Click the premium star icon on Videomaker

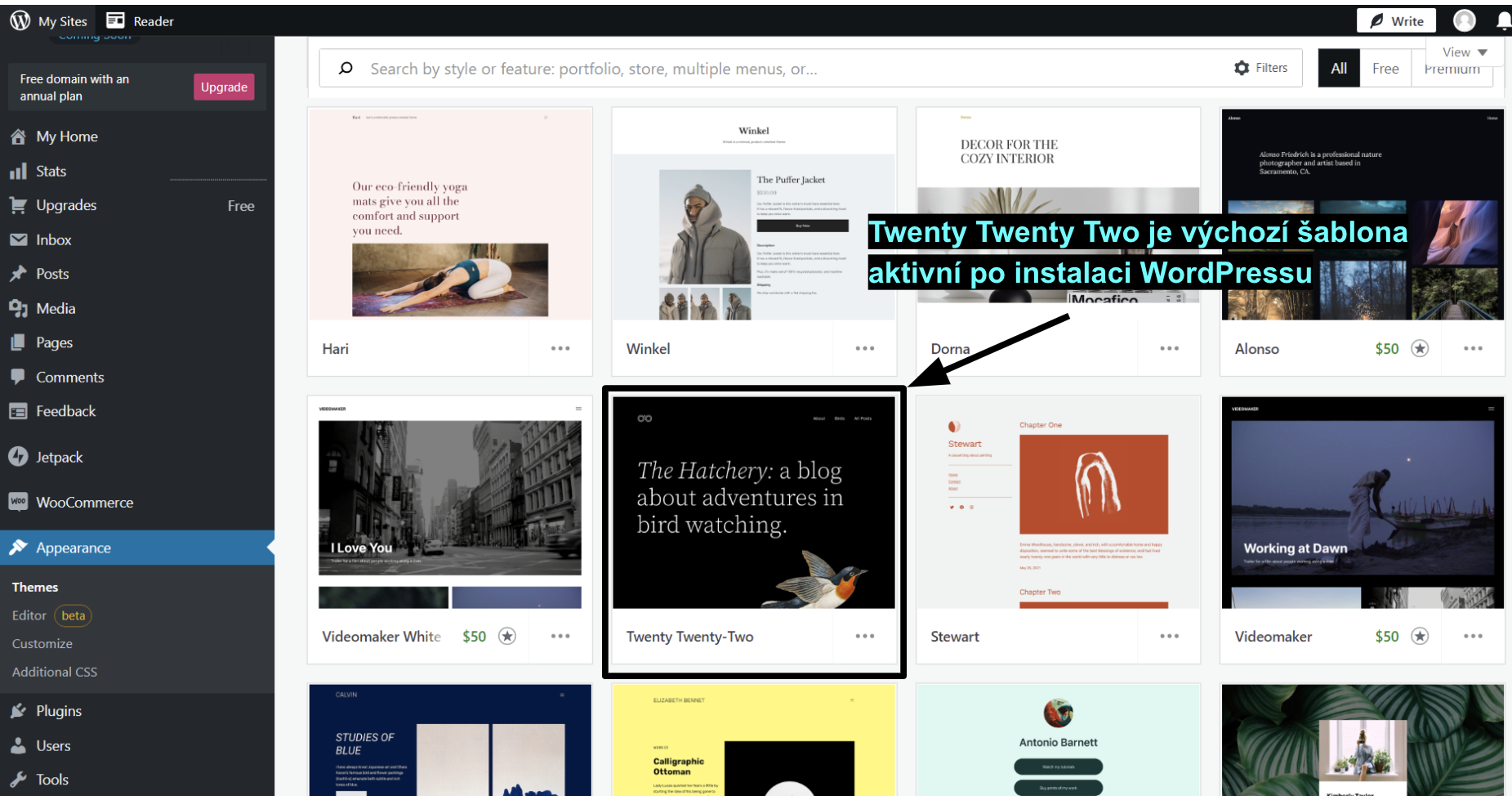[1421, 636]
